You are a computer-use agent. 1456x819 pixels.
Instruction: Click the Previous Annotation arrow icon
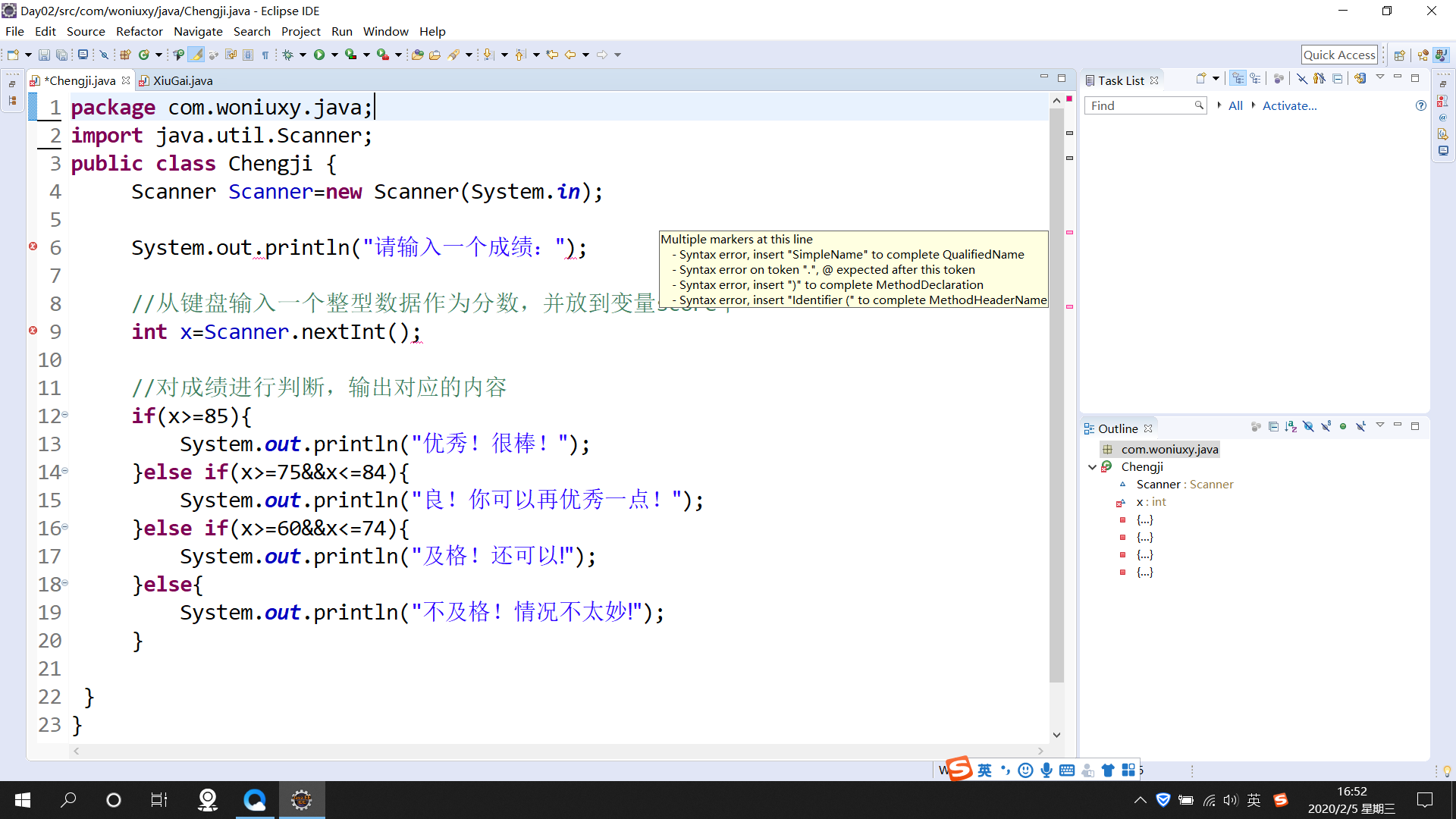click(520, 55)
